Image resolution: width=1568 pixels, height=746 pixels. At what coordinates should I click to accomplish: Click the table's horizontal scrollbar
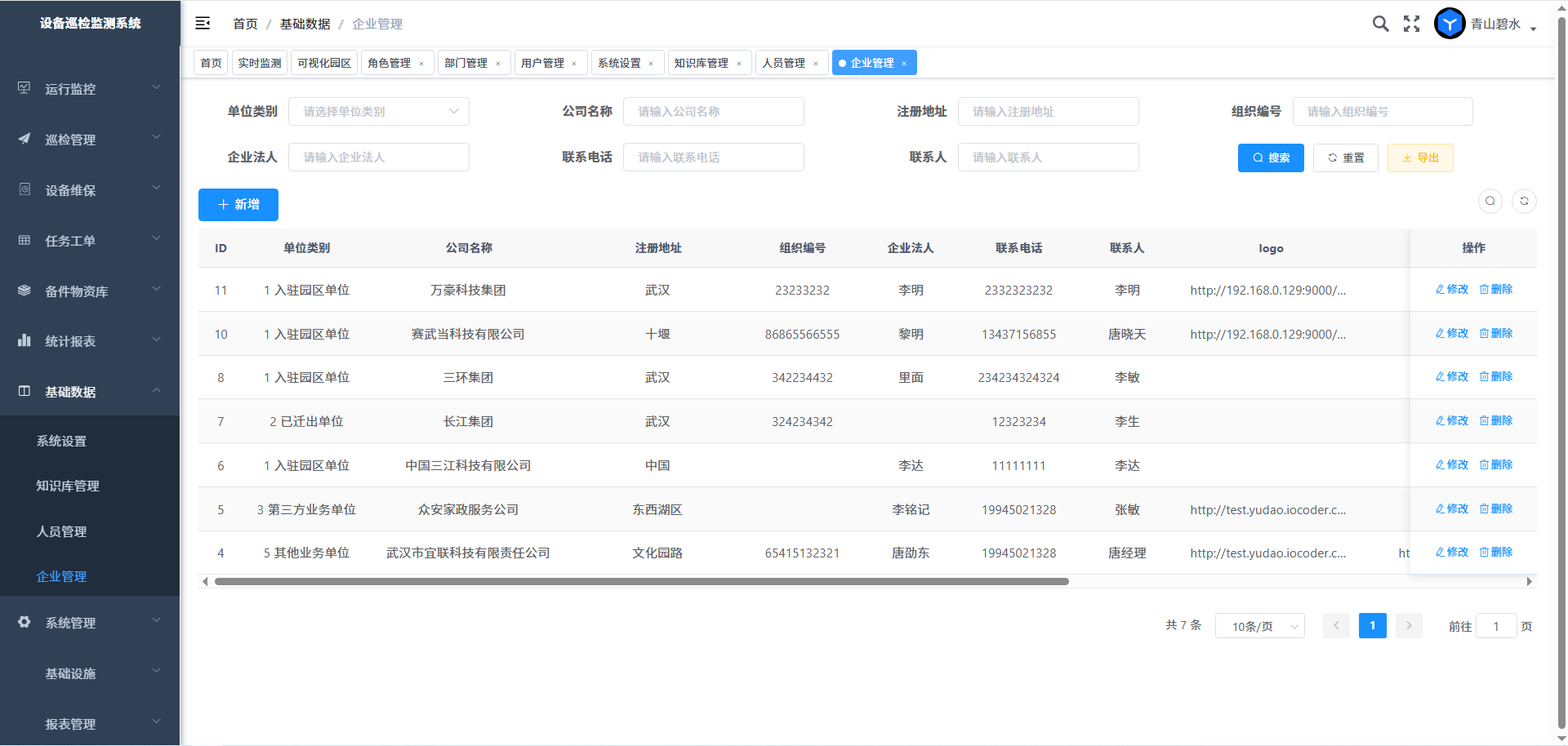click(641, 582)
